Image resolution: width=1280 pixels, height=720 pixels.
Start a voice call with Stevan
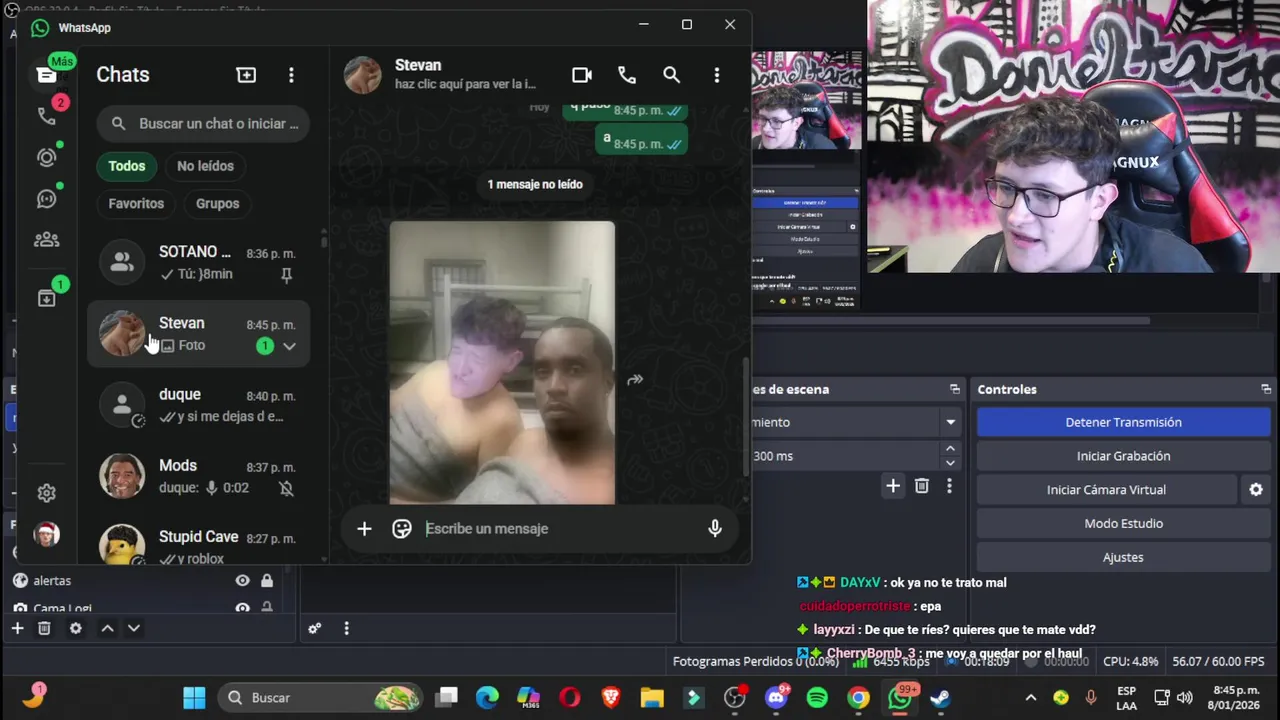pos(627,75)
